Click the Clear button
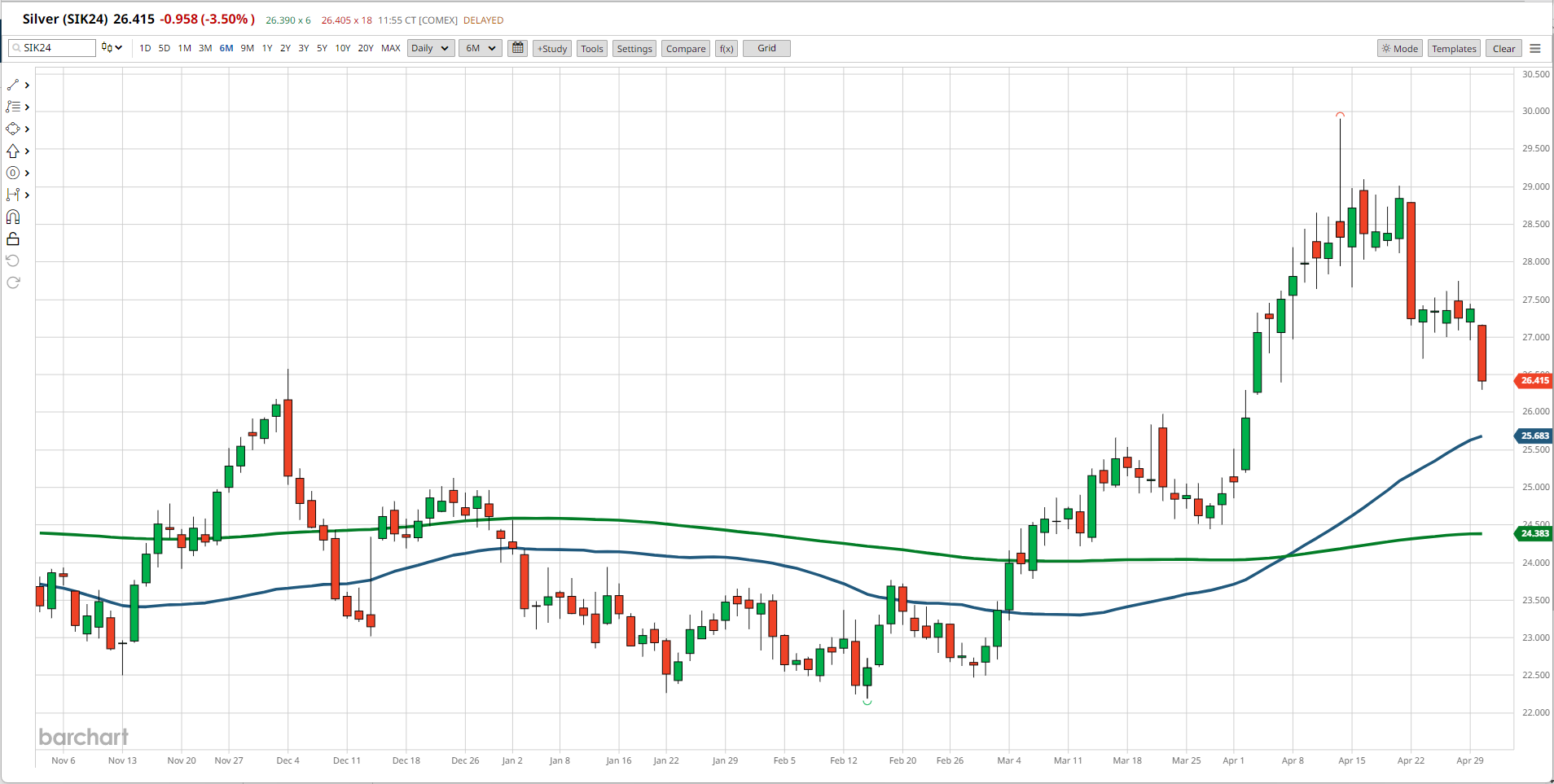Viewport: 1554px width, 784px height. (x=1504, y=49)
